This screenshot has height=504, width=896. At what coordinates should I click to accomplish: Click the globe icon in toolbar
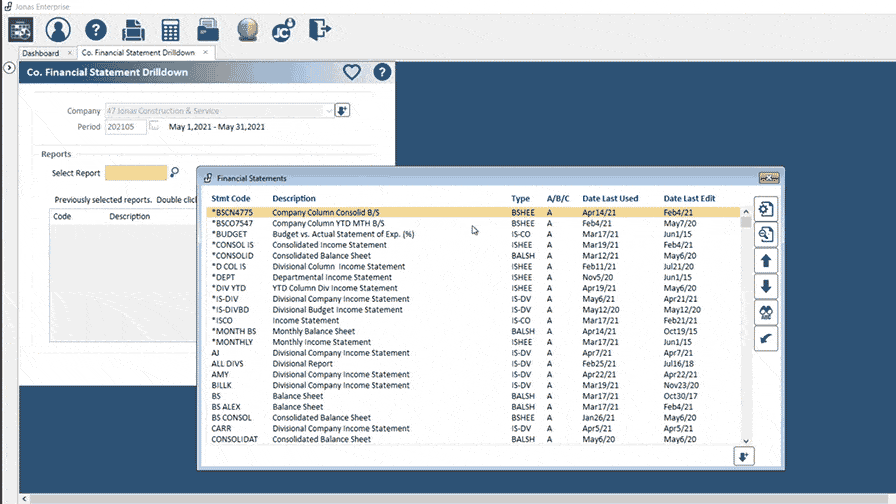247,30
